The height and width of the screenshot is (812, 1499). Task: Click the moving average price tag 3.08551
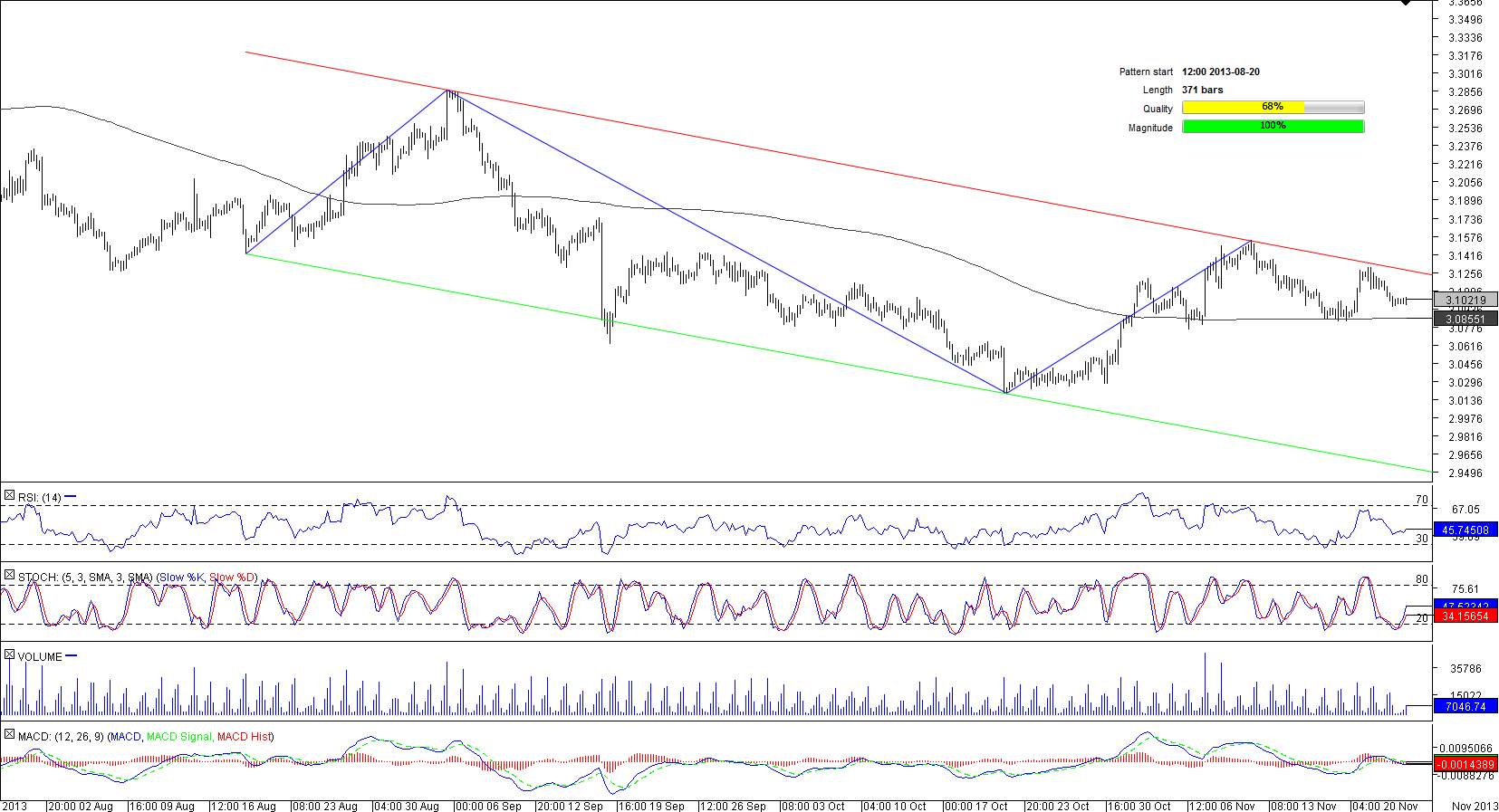[x=1465, y=319]
